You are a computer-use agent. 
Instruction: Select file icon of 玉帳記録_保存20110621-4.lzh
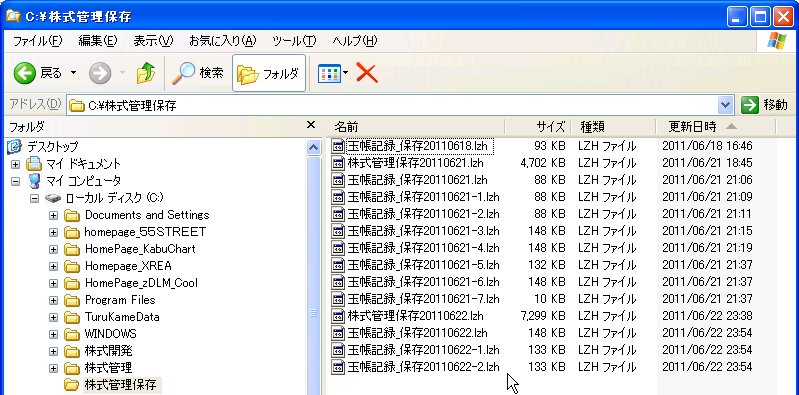coord(338,248)
